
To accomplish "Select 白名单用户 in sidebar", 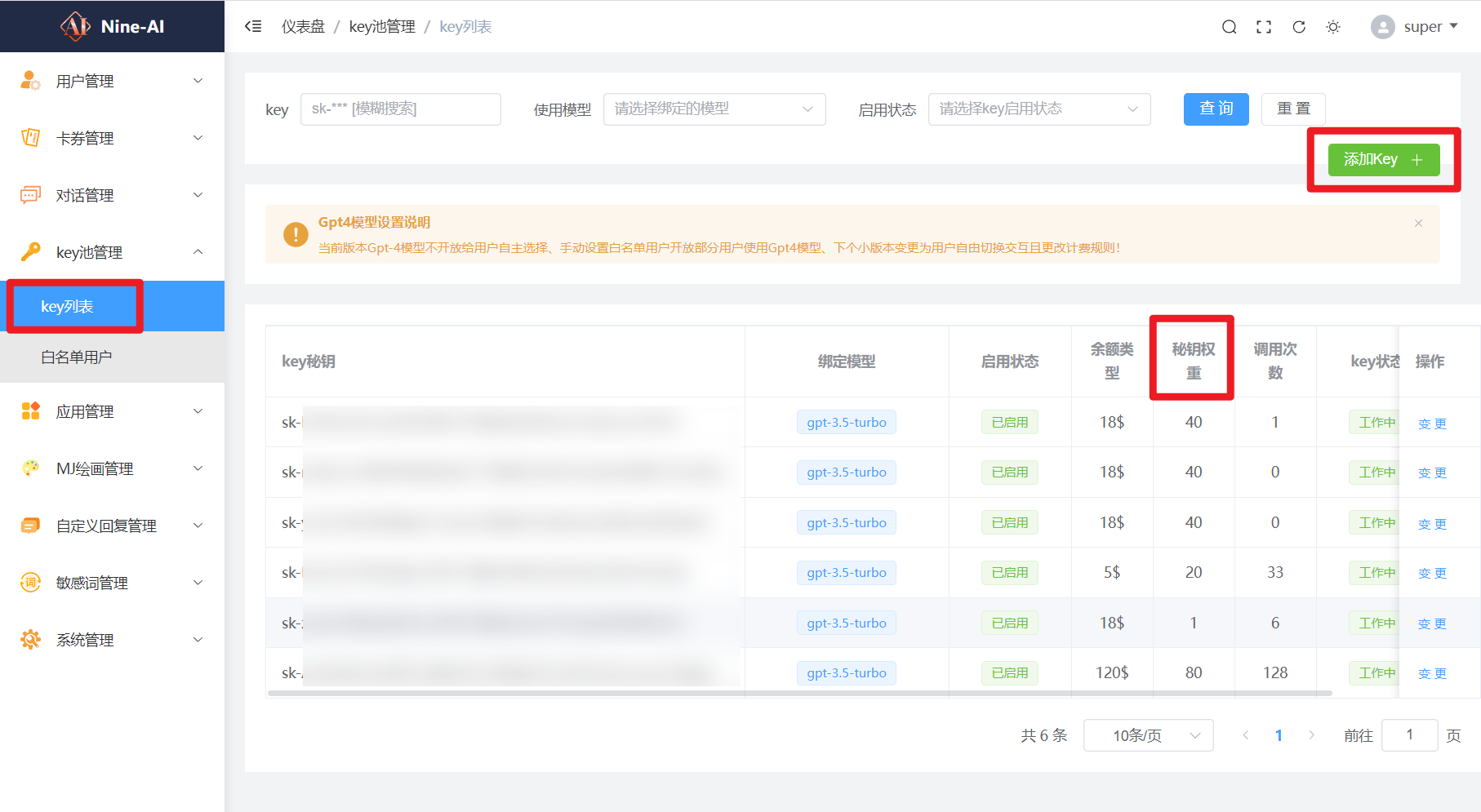I will (77, 357).
